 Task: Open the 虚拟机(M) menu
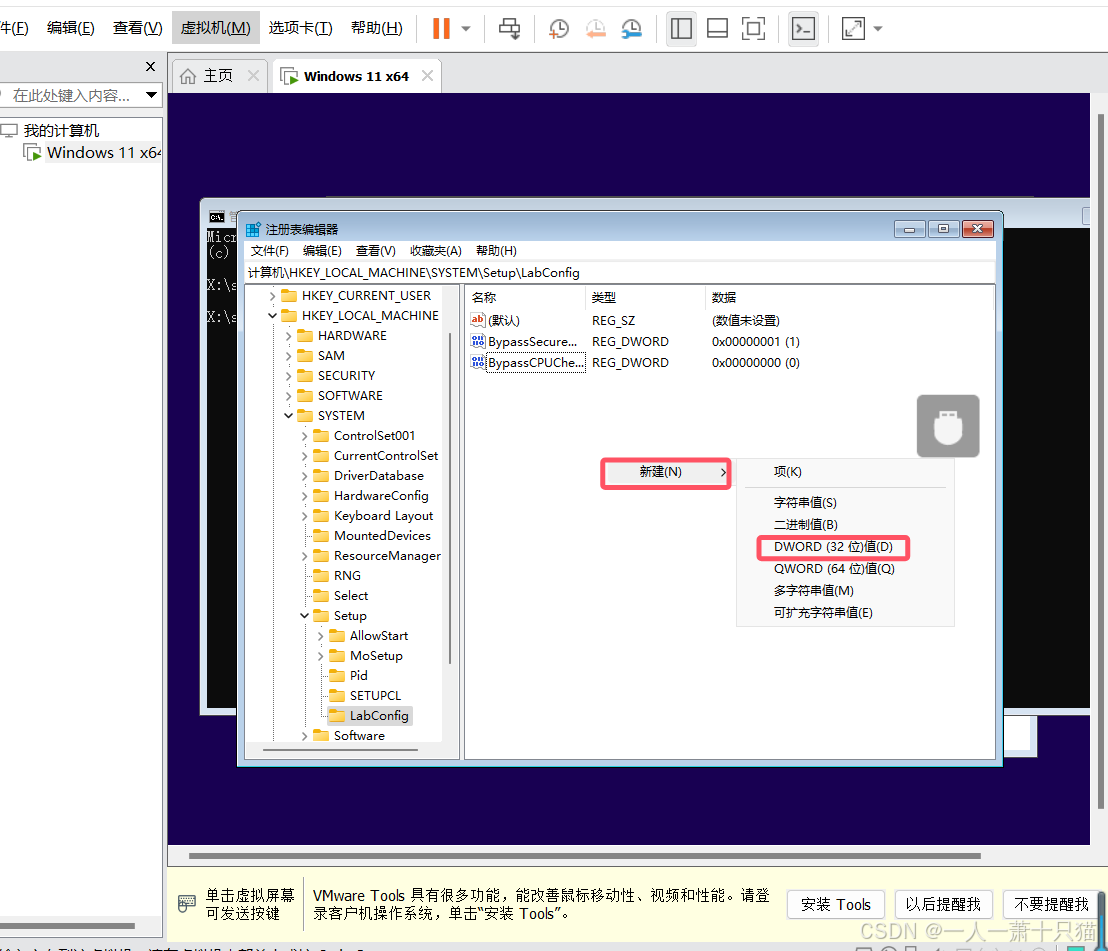click(216, 28)
